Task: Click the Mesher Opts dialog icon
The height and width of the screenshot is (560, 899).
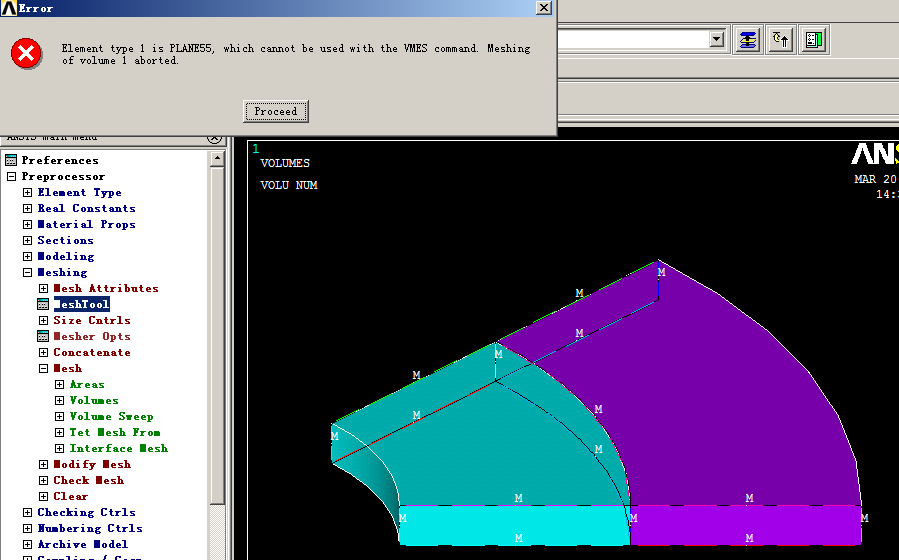Action: [43, 336]
